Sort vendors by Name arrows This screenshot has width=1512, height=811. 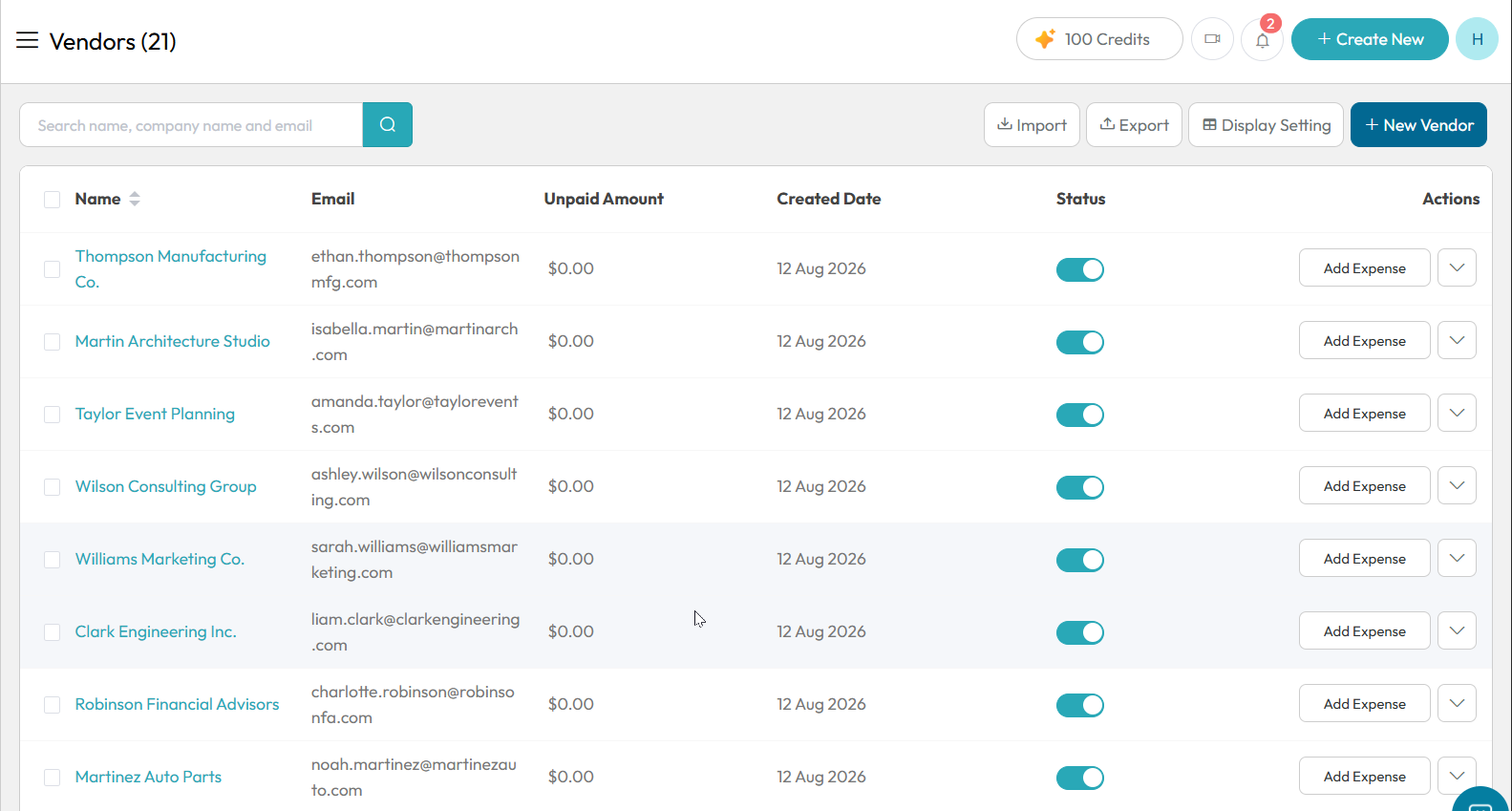pyautogui.click(x=135, y=199)
